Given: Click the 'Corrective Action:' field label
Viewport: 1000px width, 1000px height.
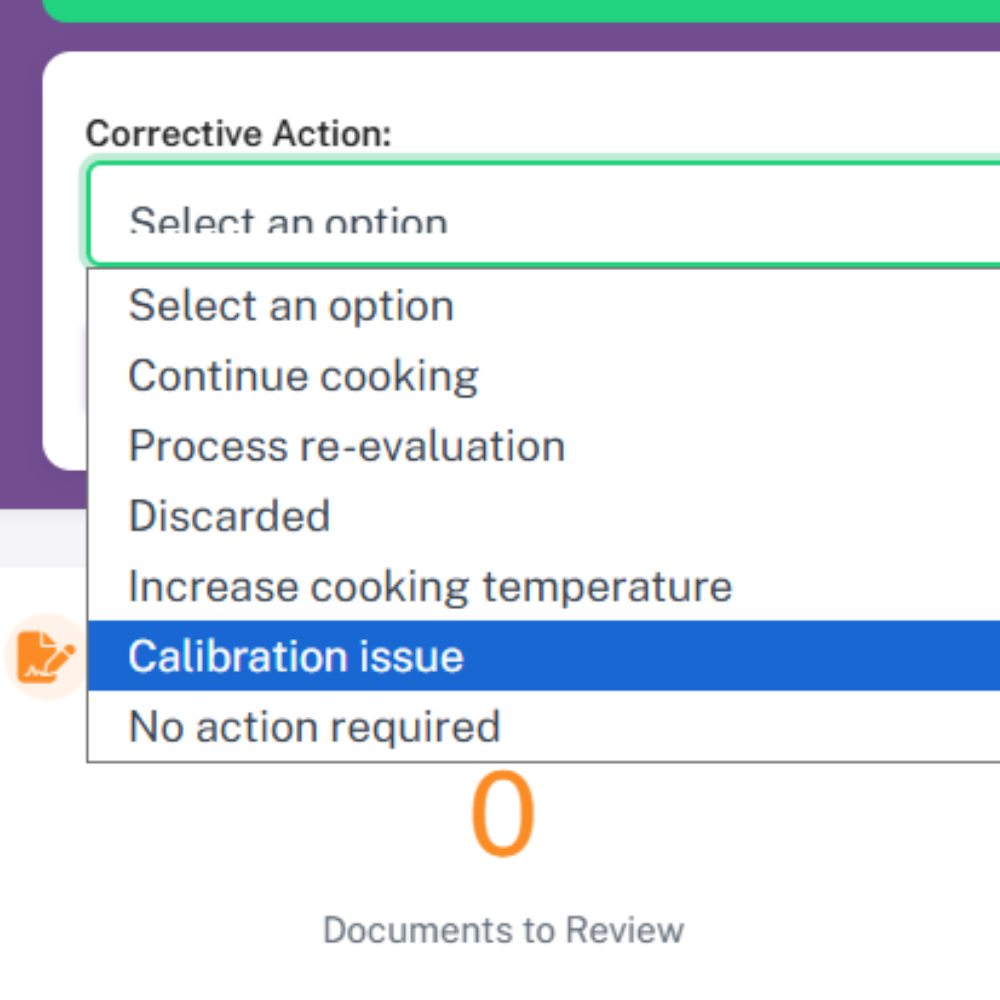Looking at the screenshot, I should tap(238, 134).
